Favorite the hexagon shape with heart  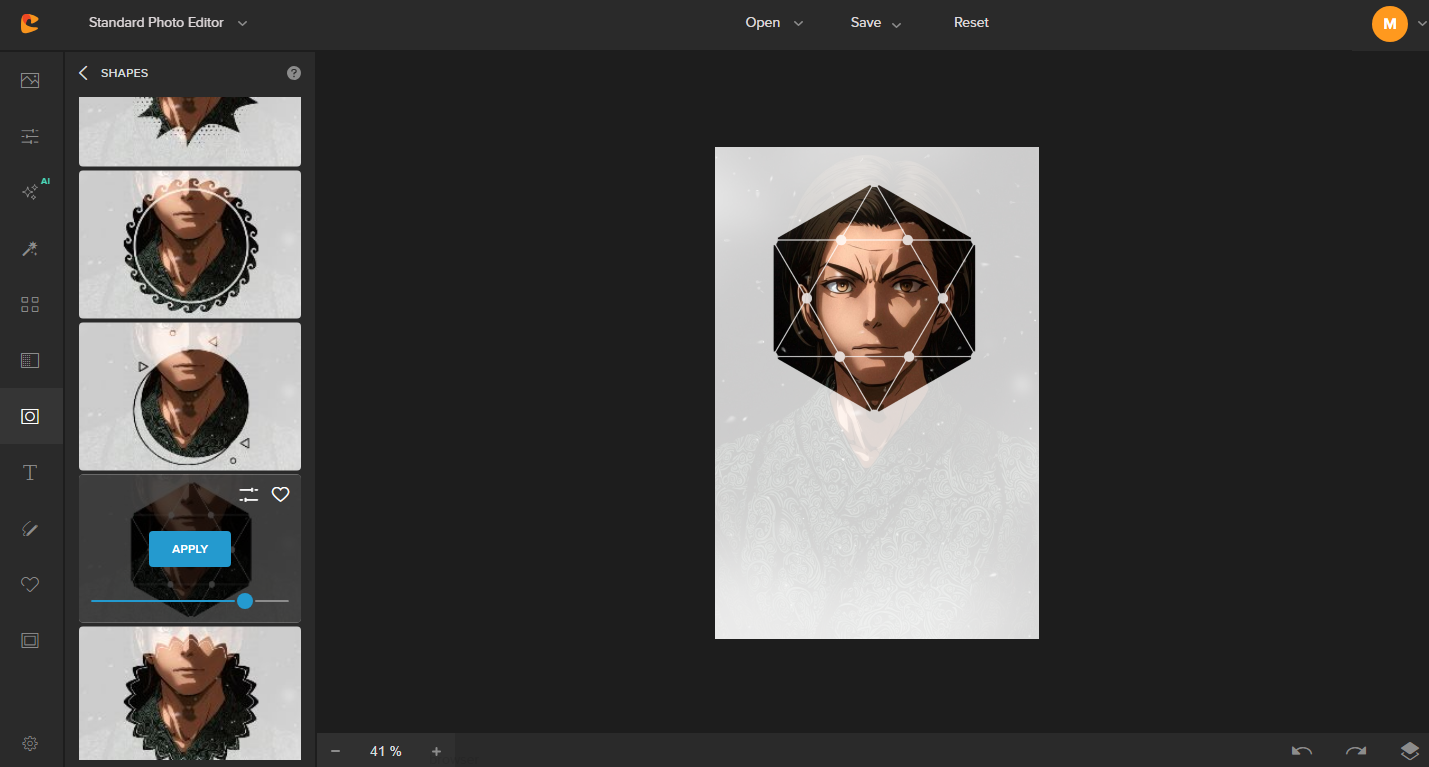click(281, 494)
